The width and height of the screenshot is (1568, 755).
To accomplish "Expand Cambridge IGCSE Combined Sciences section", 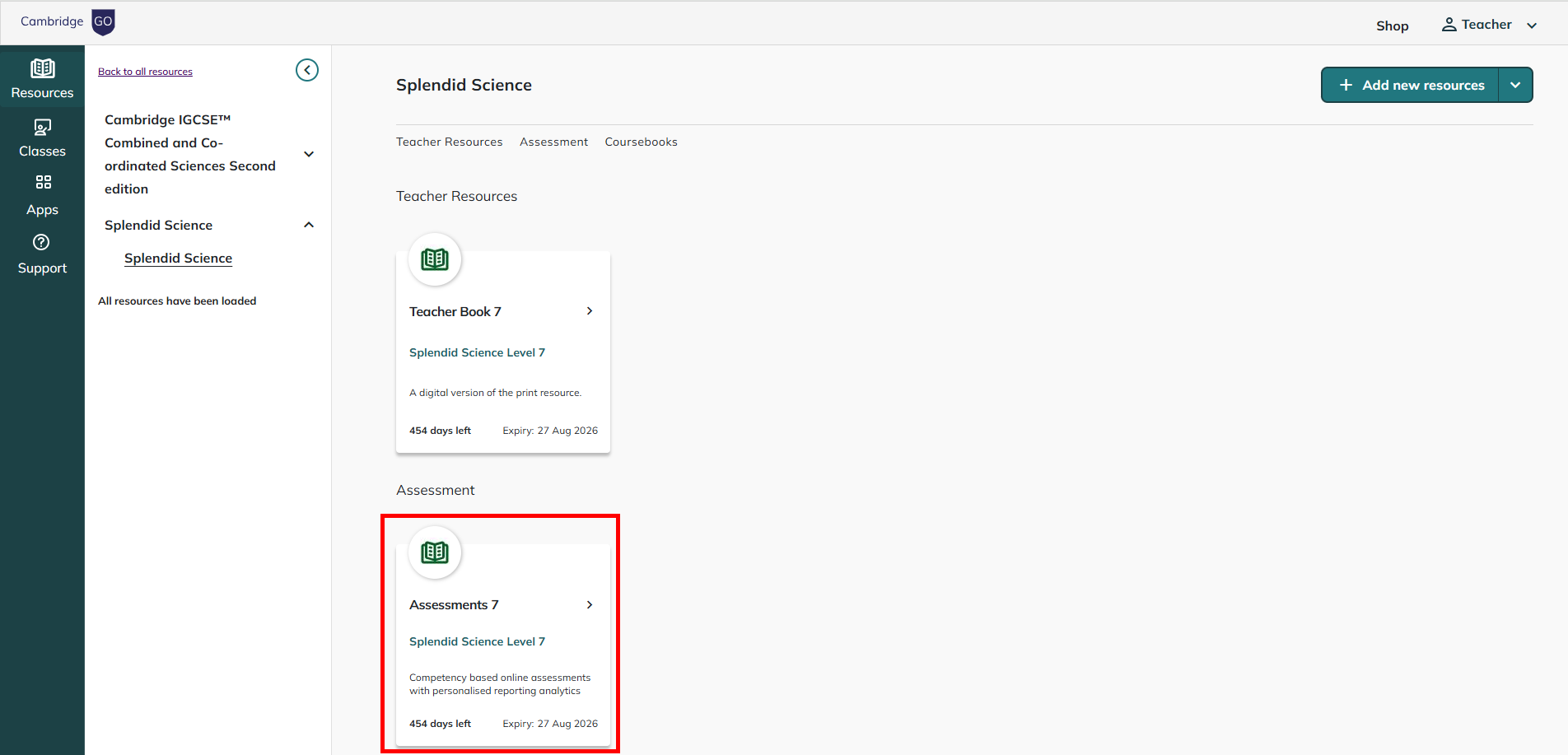I will point(309,154).
